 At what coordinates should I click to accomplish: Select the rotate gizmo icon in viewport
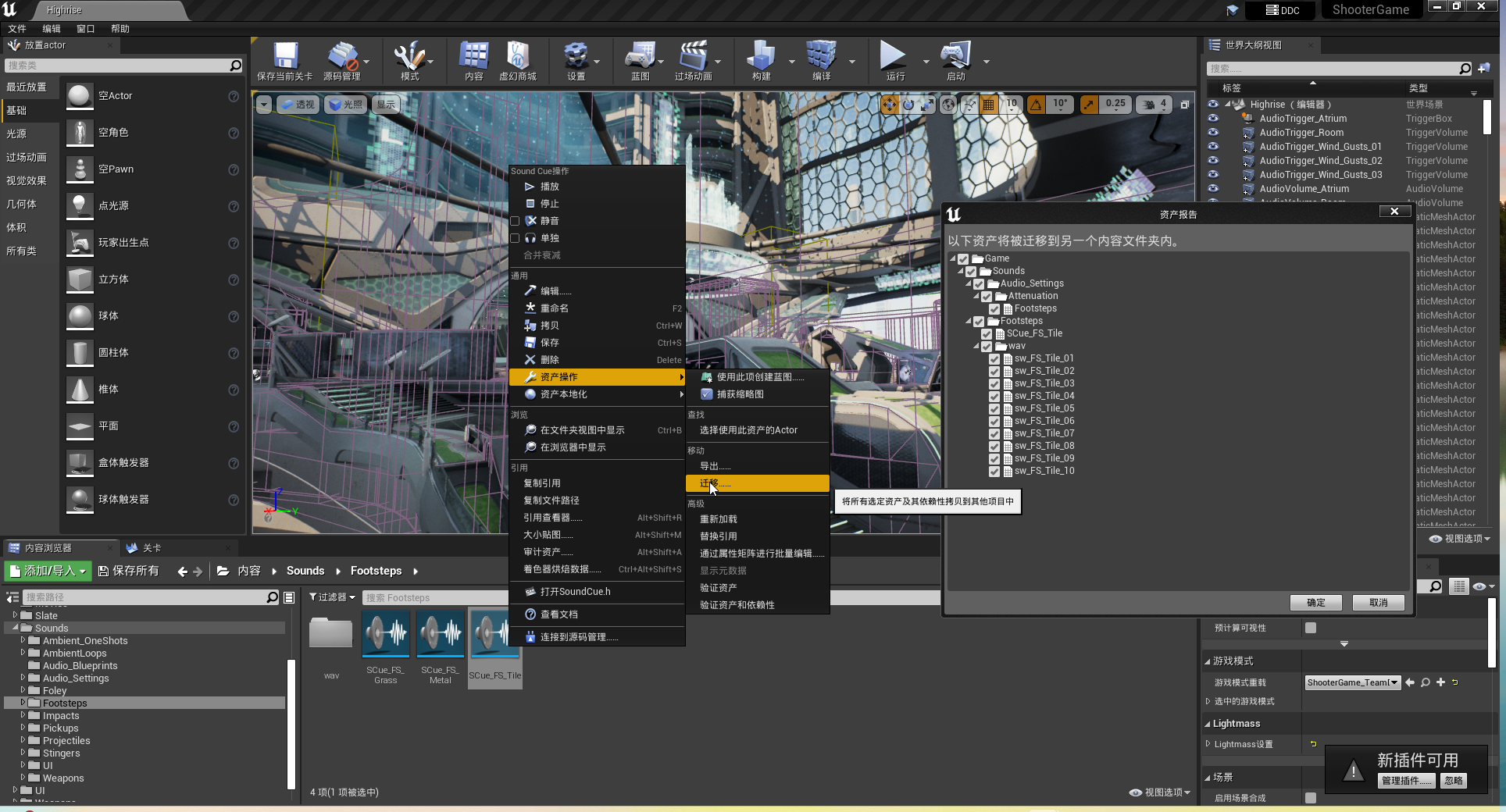(908, 105)
